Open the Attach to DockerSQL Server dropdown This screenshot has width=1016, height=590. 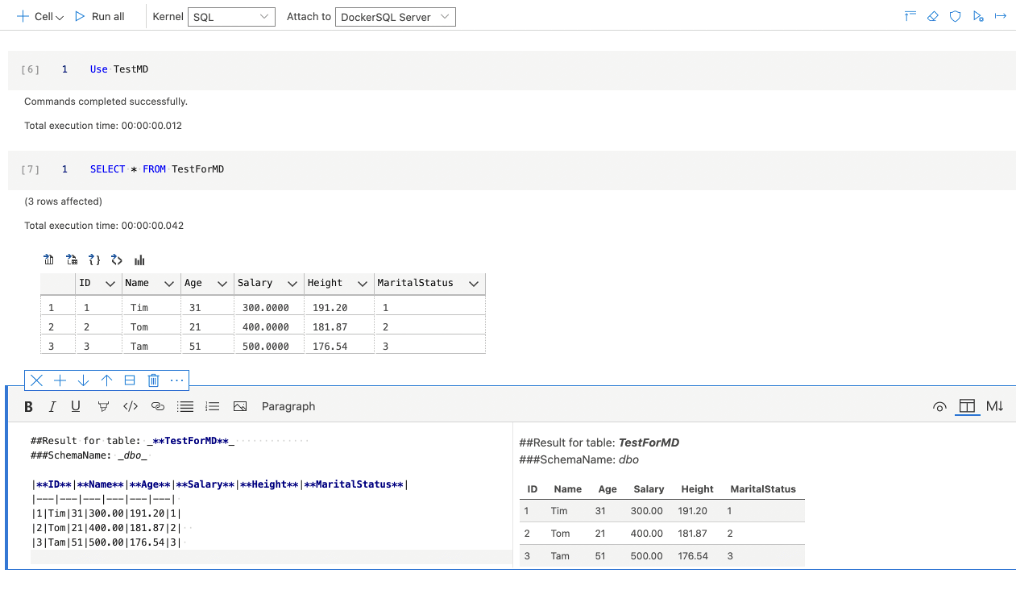(395, 17)
